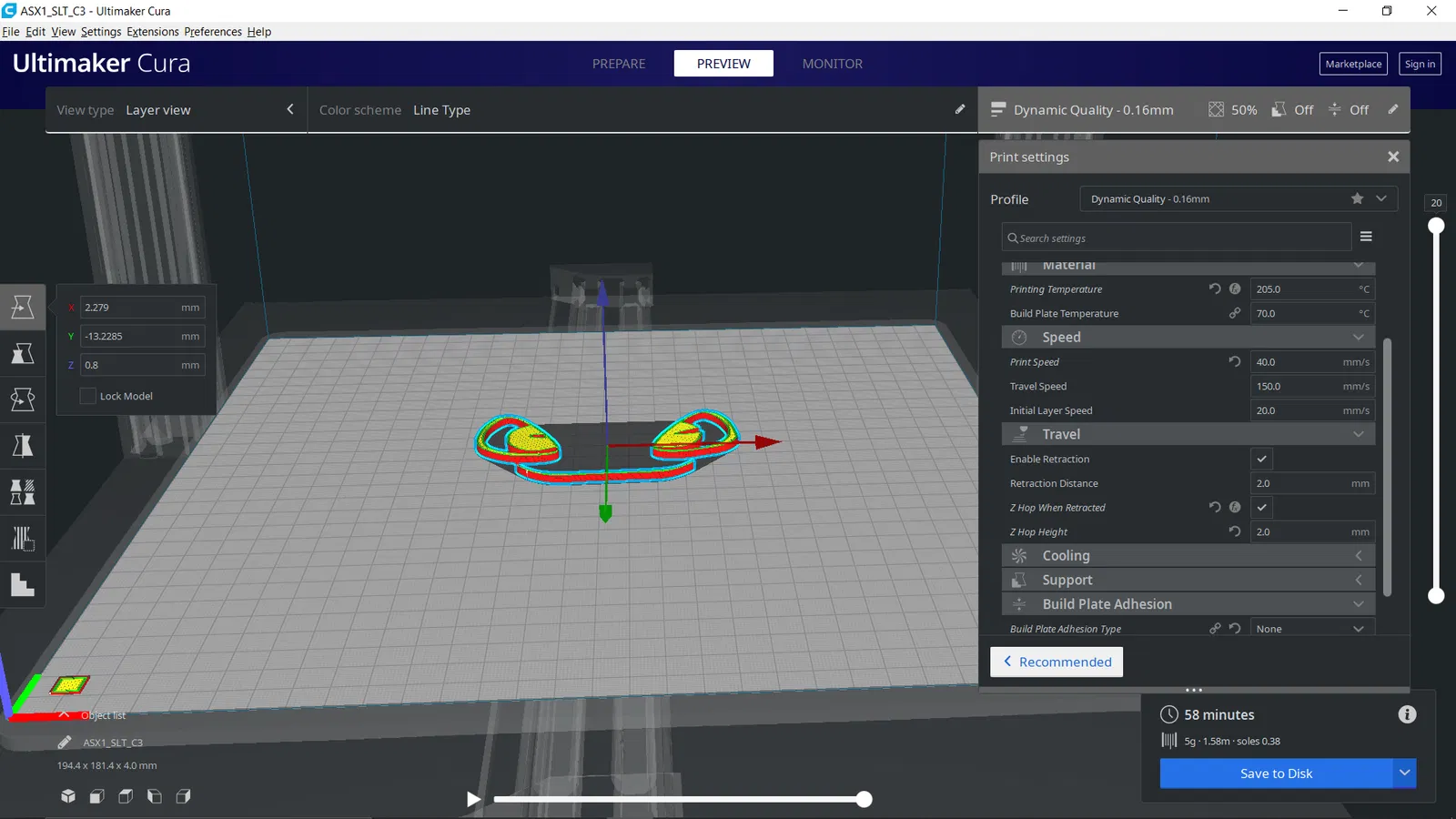Play the layer simulation
The image size is (1456, 819).
coord(473,799)
